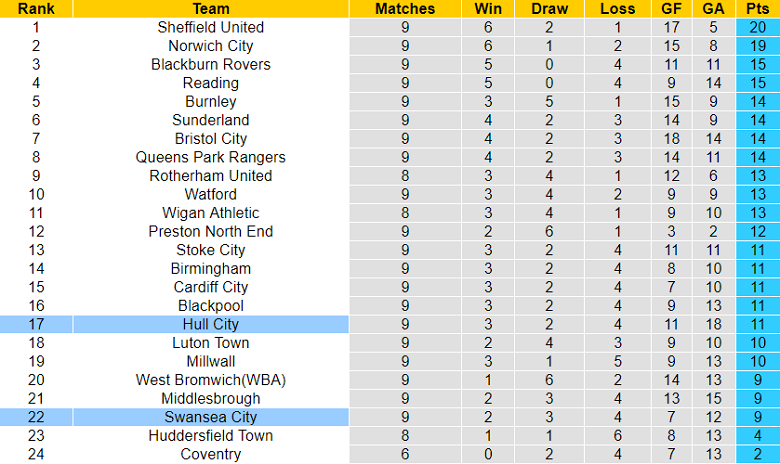Click the Draw column header

(550, 8)
